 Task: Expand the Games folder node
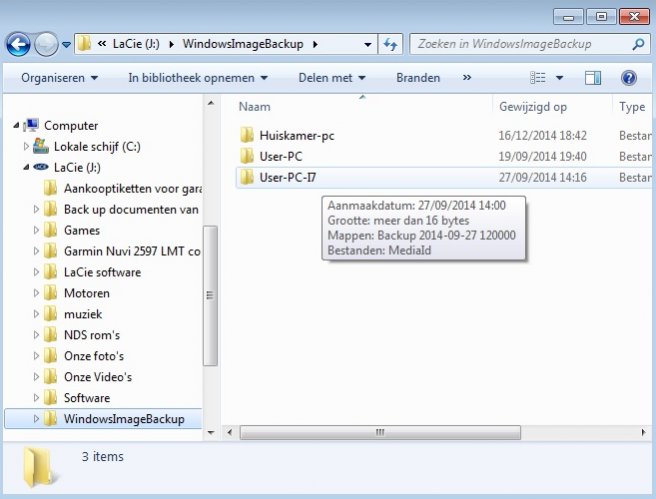36,230
